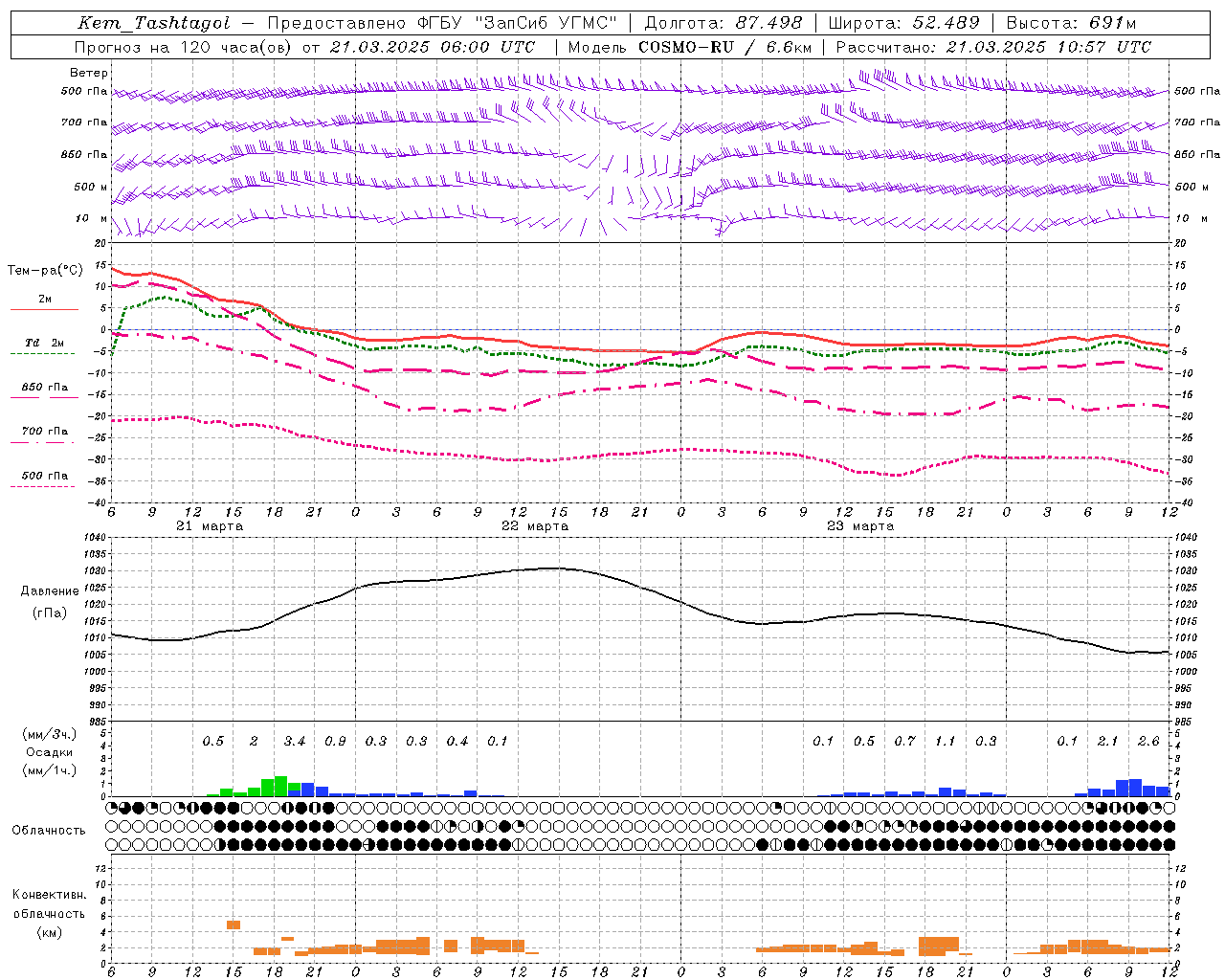Click the isolated orange convective bar near 5 km
This screenshot has height=980, width=1225.
click(234, 924)
